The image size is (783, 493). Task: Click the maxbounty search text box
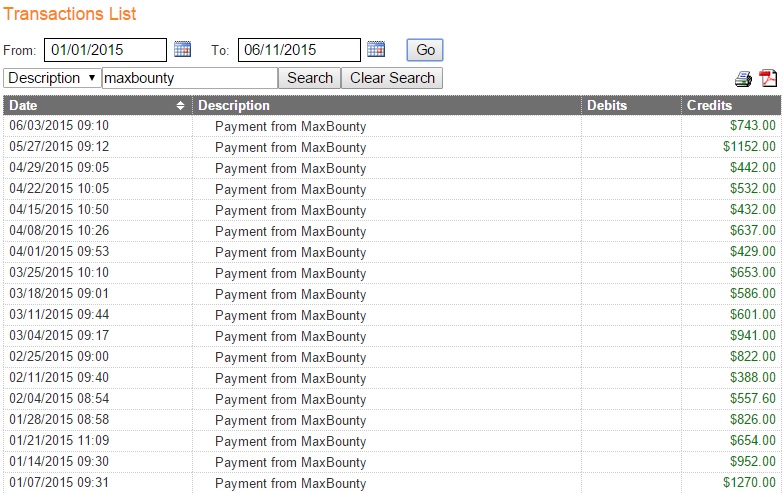click(189, 78)
